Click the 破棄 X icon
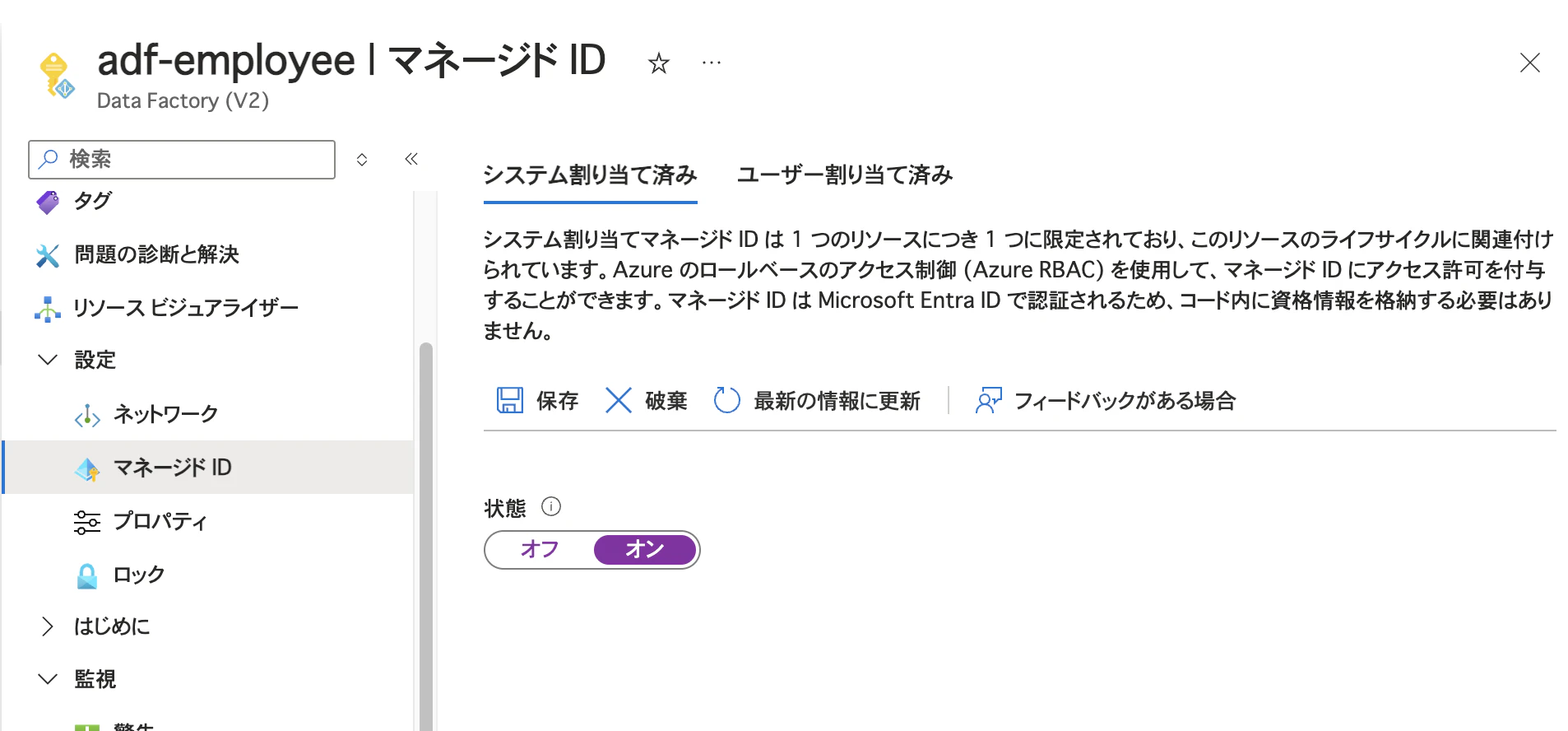This screenshot has height=731, width=1568. coord(618,401)
